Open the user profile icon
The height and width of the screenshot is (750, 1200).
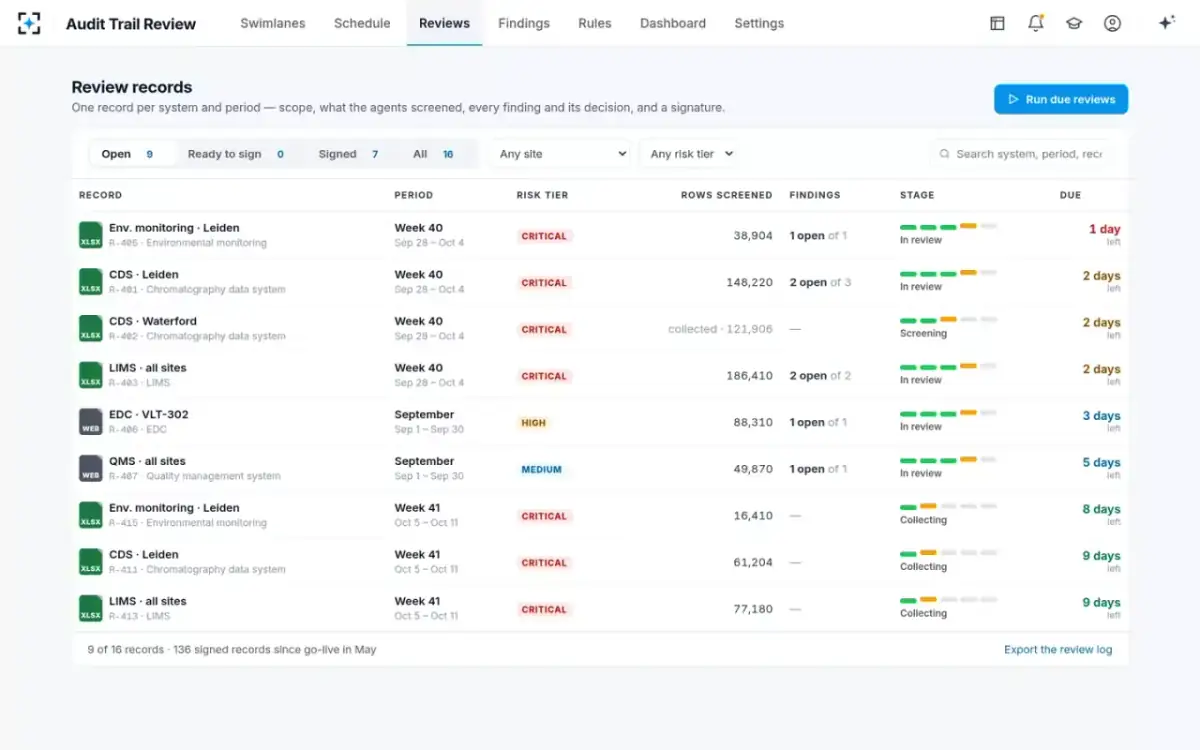click(1112, 23)
